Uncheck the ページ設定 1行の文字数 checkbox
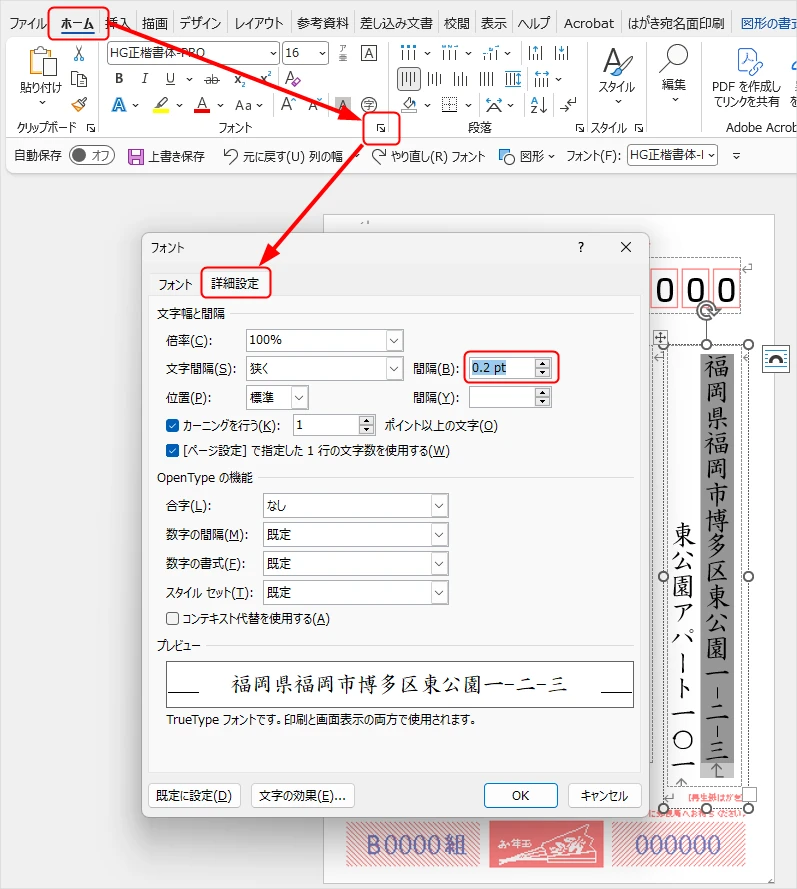The image size is (797, 889). click(x=172, y=451)
